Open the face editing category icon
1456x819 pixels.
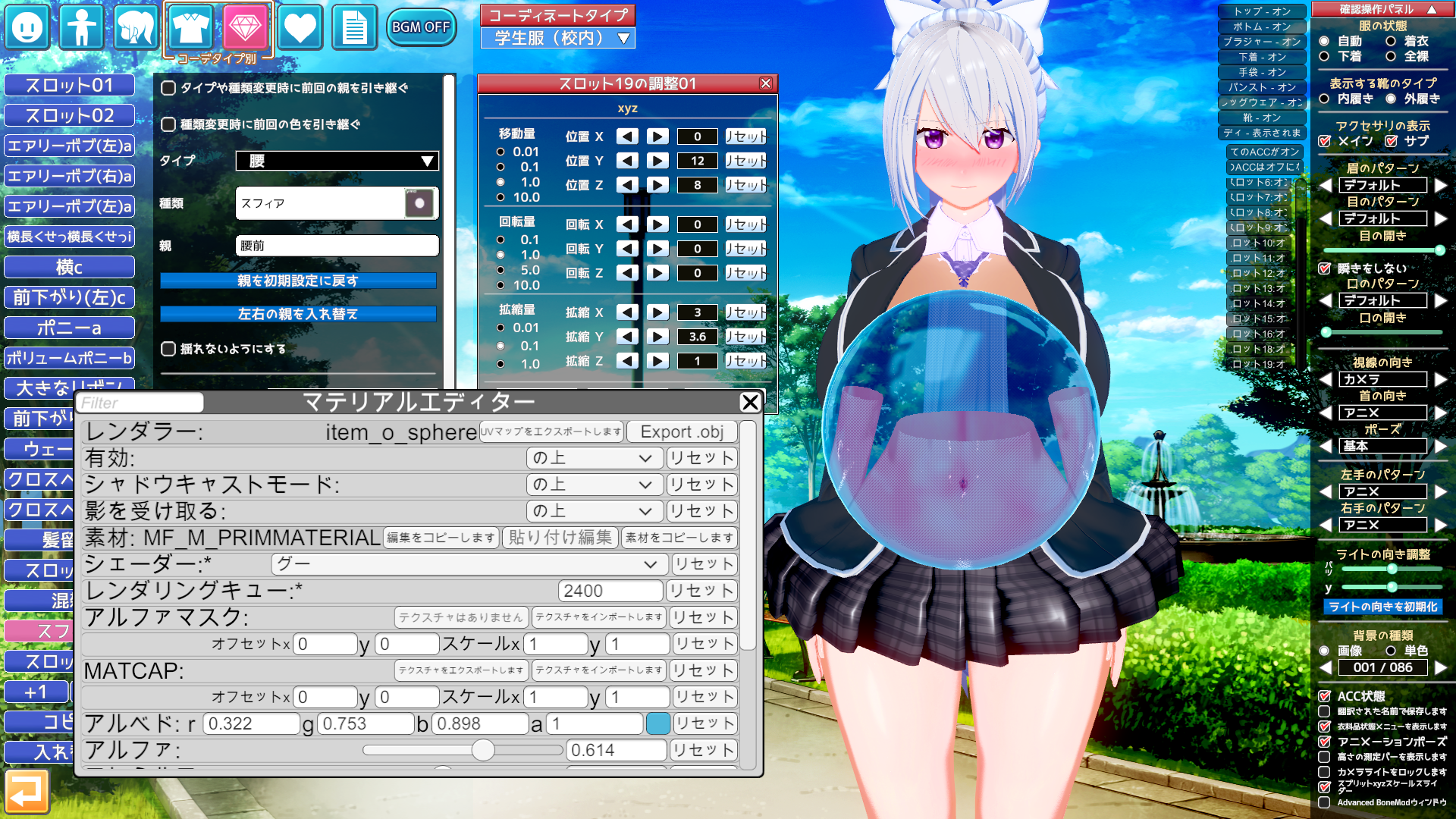pos(28,27)
